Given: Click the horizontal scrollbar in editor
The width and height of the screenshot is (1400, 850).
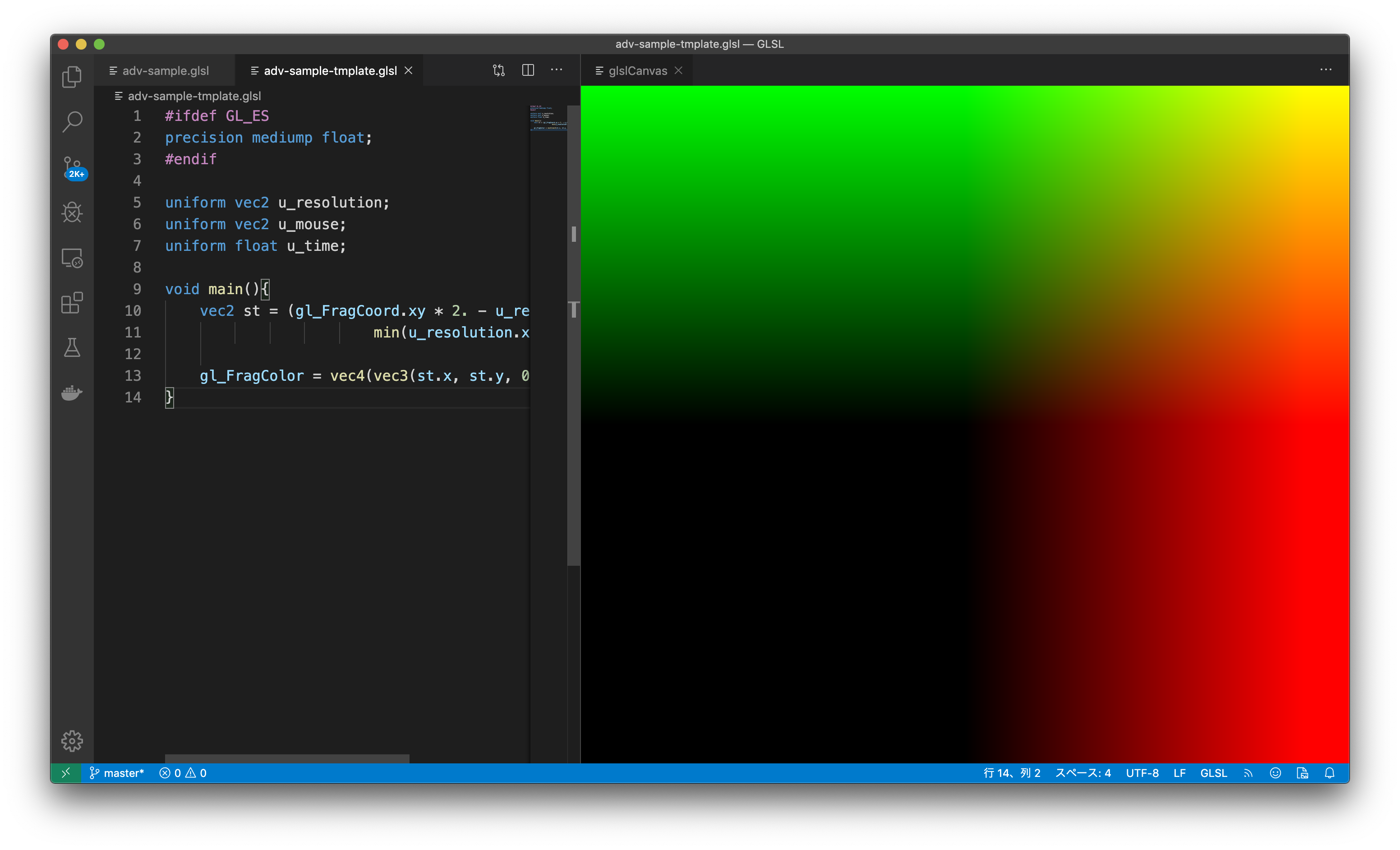Looking at the screenshot, I should (287, 758).
